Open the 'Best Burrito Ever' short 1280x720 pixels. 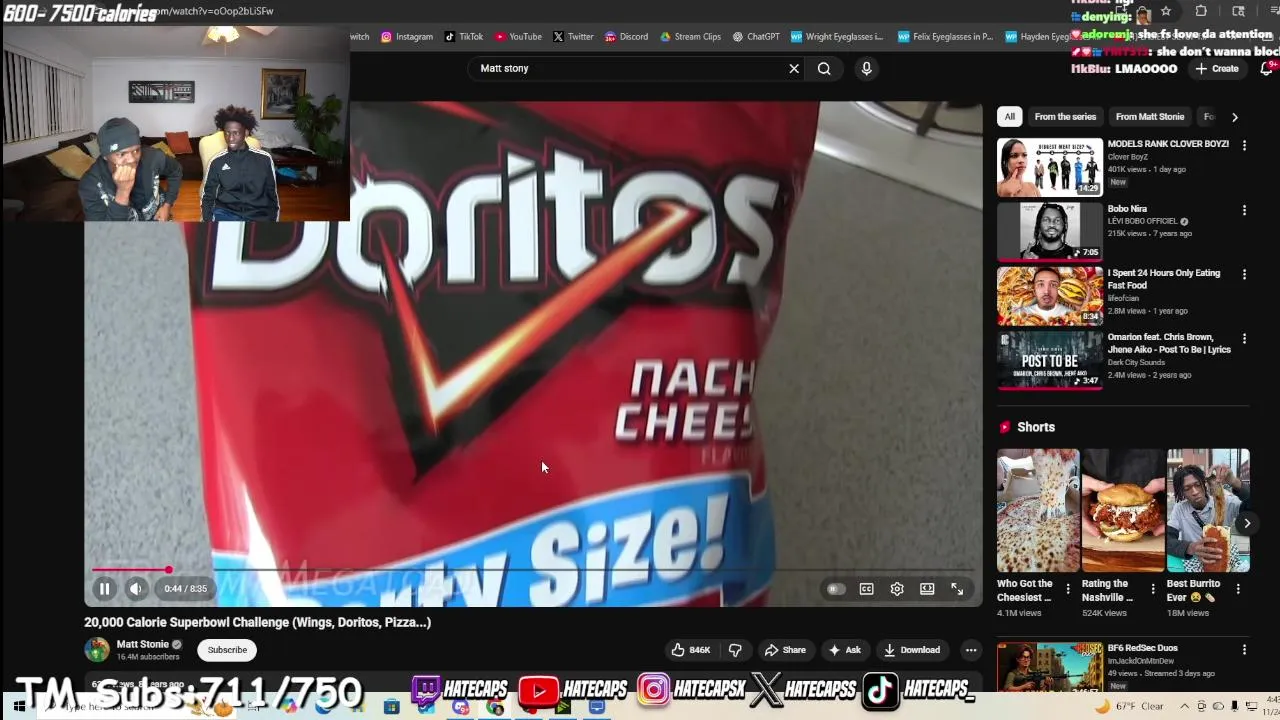click(x=1208, y=510)
